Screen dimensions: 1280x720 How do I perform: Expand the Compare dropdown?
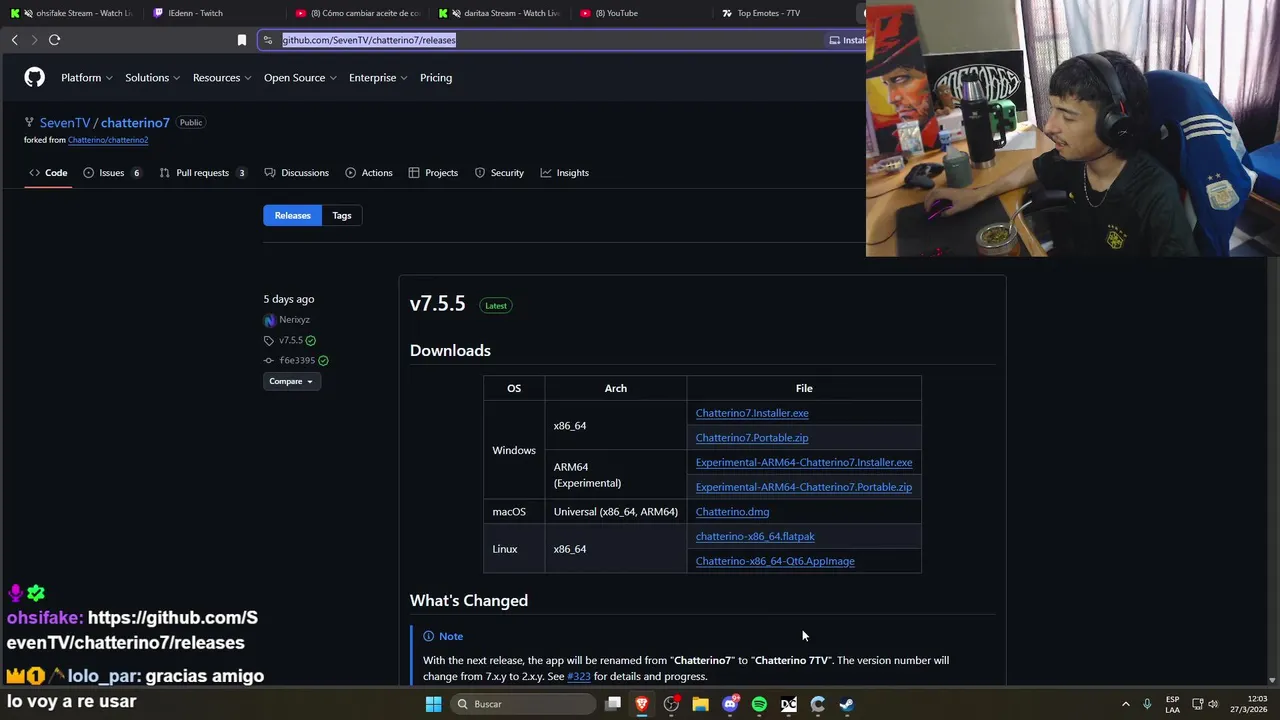coord(291,381)
